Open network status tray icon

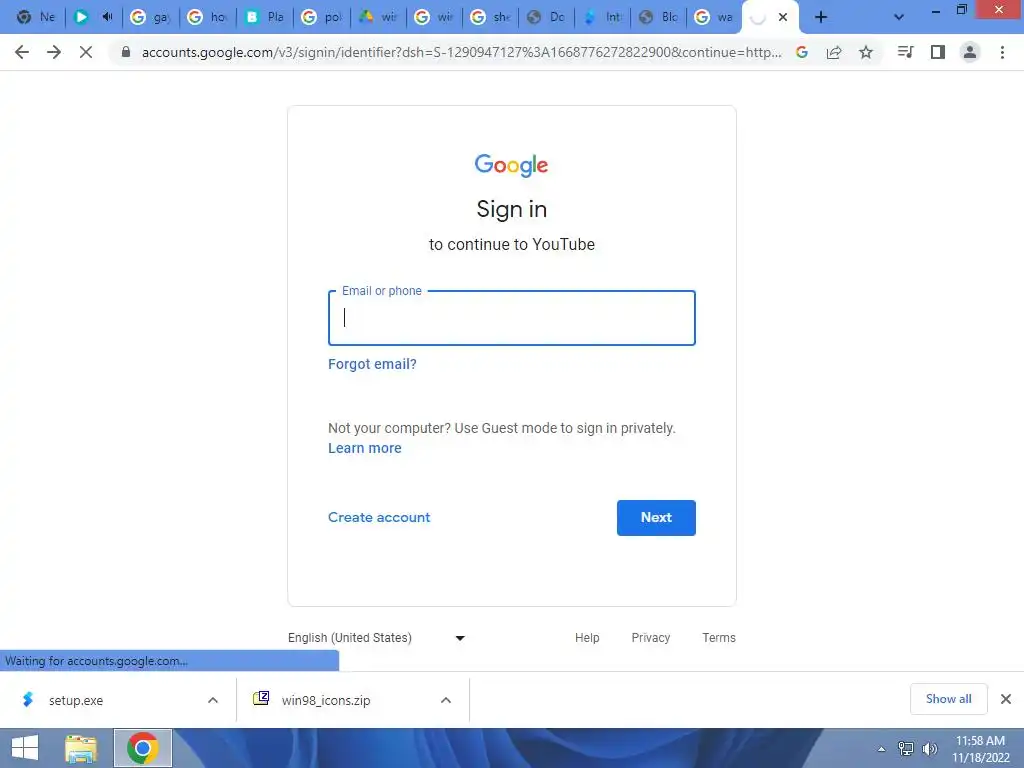tap(906, 749)
